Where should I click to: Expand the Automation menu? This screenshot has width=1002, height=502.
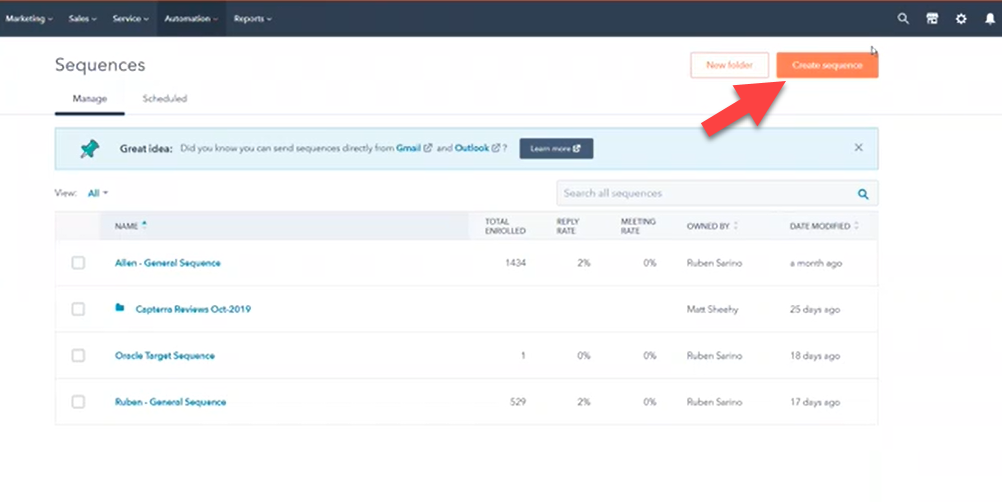[191, 19]
